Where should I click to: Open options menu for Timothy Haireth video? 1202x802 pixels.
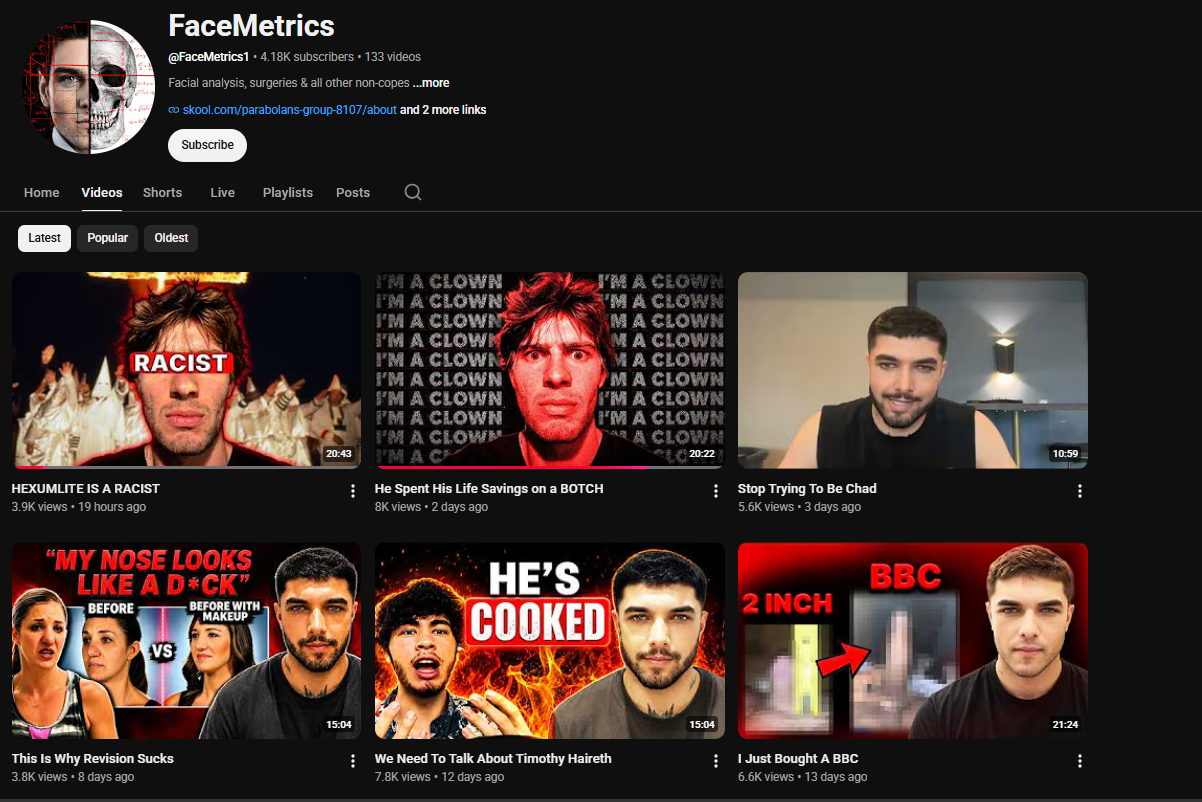click(716, 761)
